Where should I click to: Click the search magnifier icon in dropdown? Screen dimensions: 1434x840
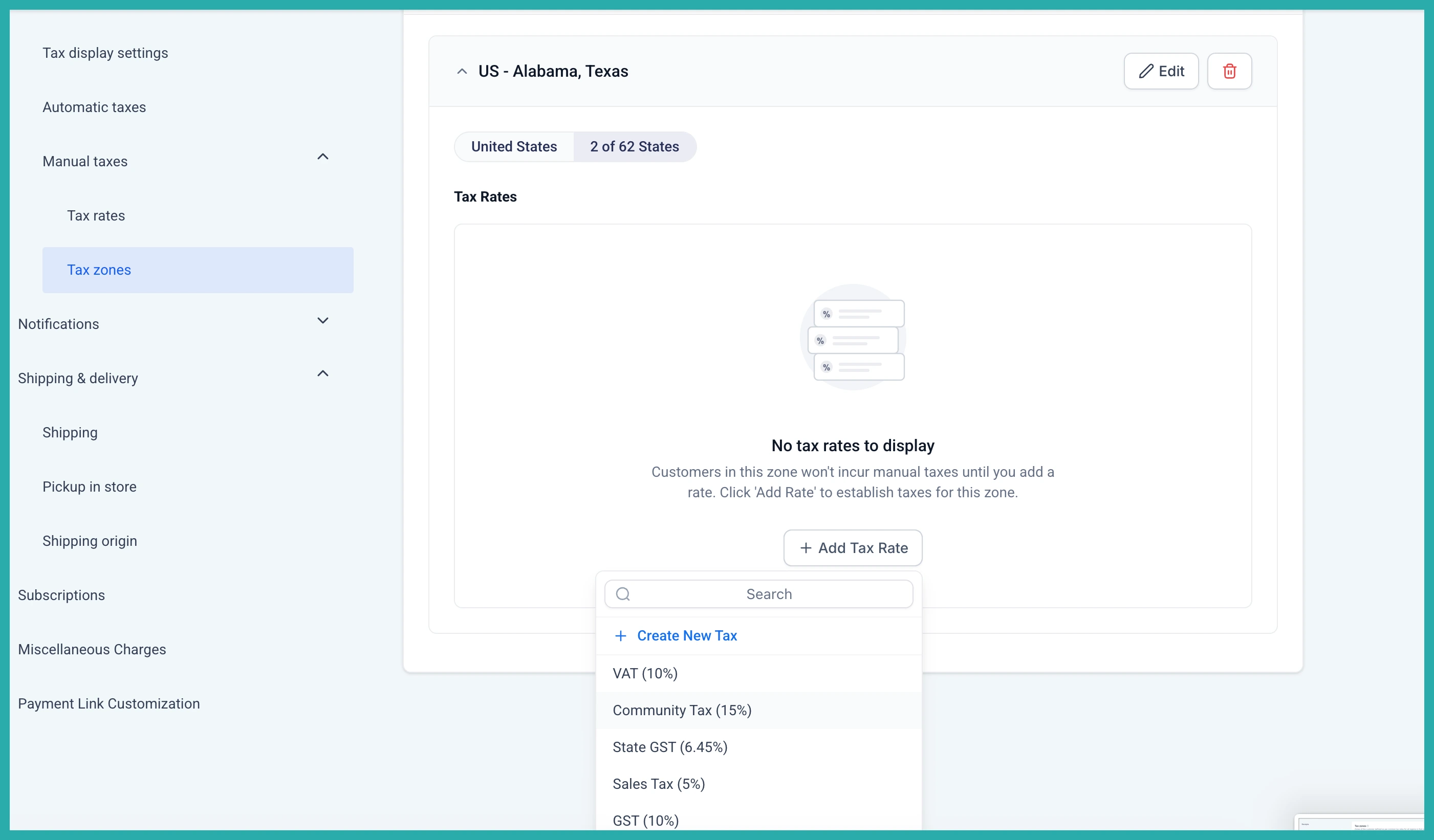(x=623, y=594)
